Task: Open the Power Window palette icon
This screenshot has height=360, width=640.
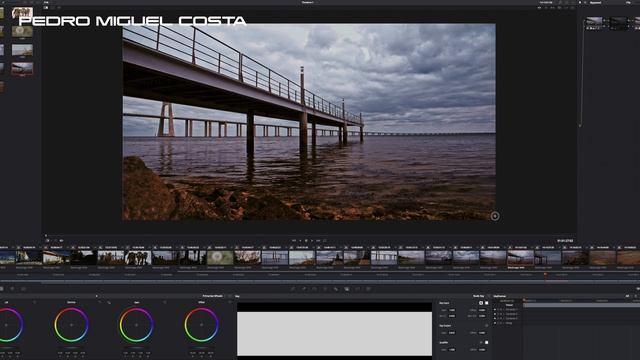Action: pos(314,289)
